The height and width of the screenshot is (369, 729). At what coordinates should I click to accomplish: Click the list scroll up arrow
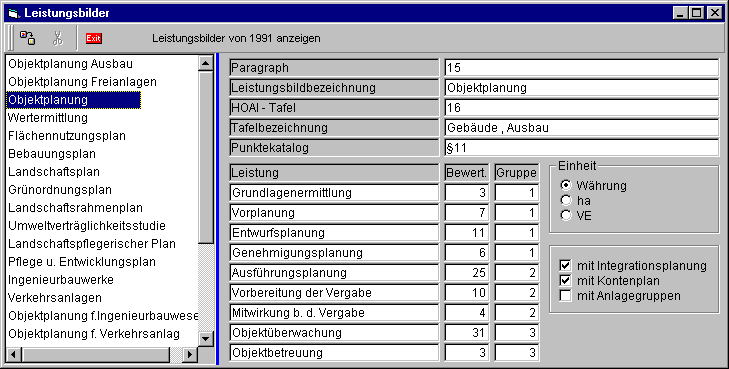coord(205,63)
